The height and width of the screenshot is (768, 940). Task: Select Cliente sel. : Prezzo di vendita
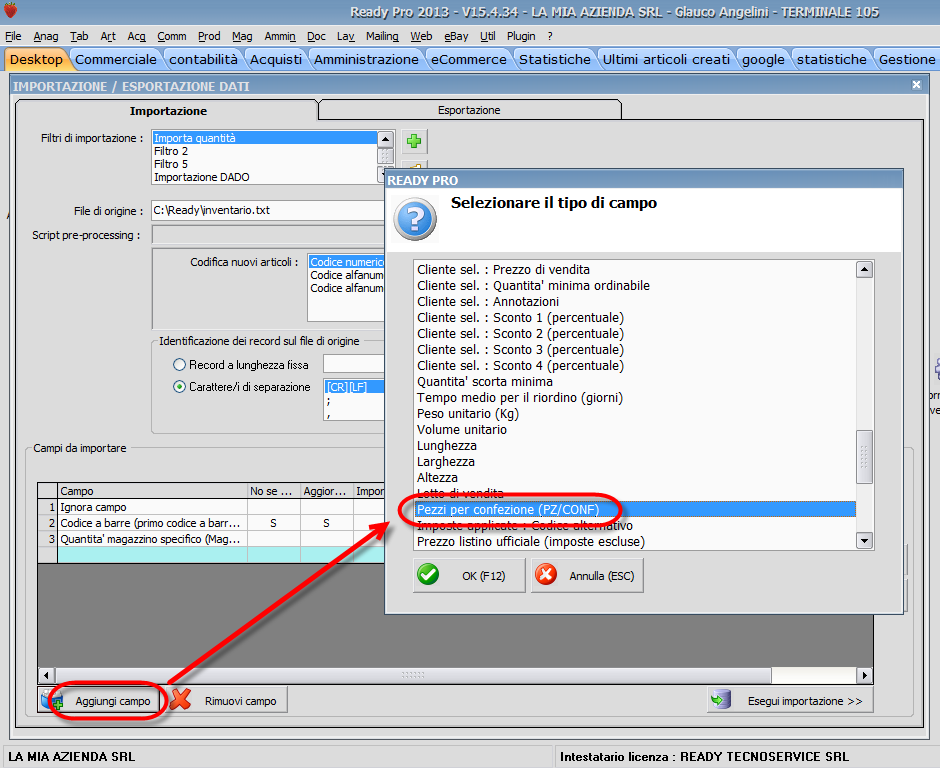(635, 270)
